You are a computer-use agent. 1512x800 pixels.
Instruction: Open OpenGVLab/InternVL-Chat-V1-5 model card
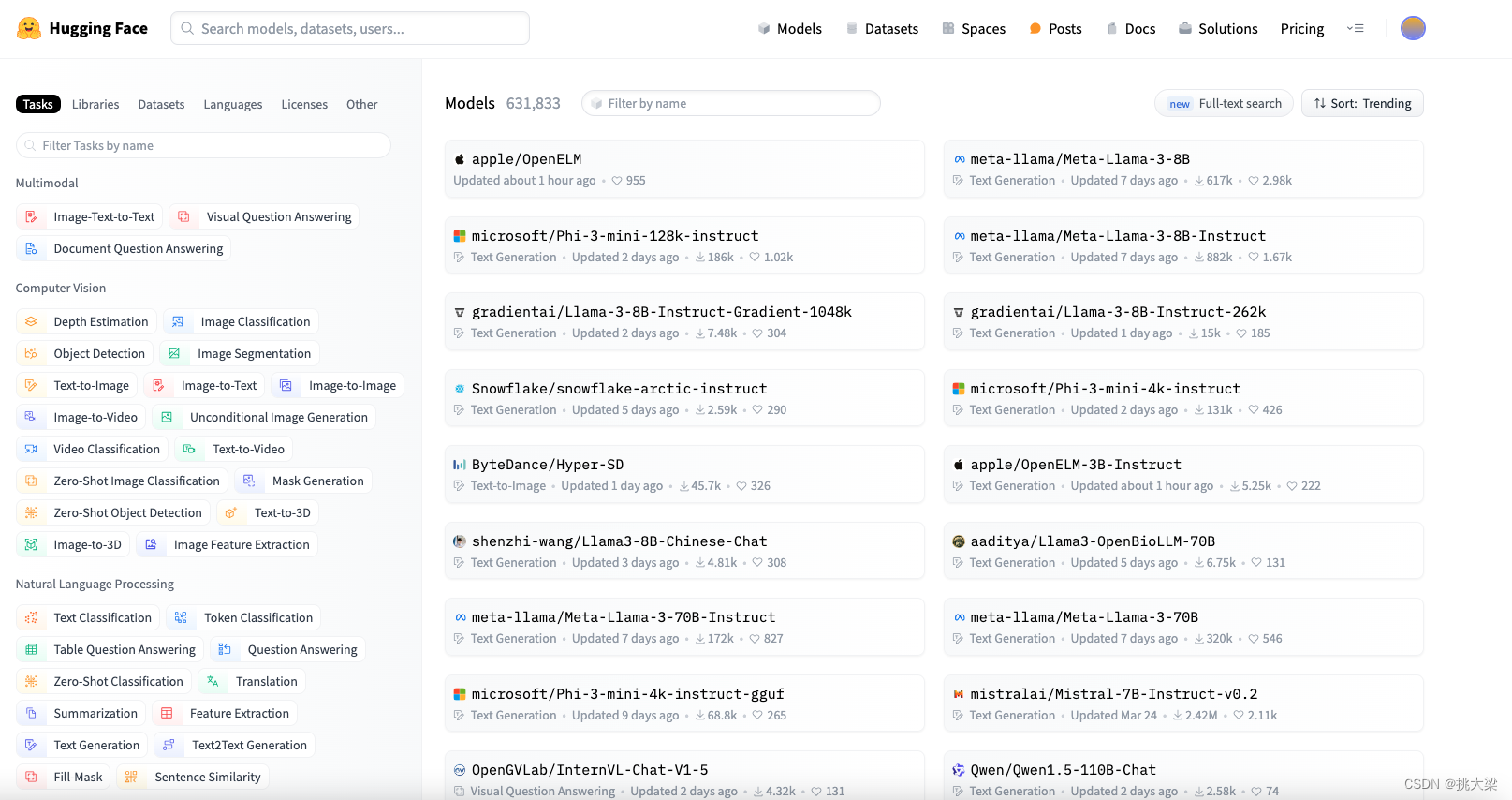[x=684, y=776]
